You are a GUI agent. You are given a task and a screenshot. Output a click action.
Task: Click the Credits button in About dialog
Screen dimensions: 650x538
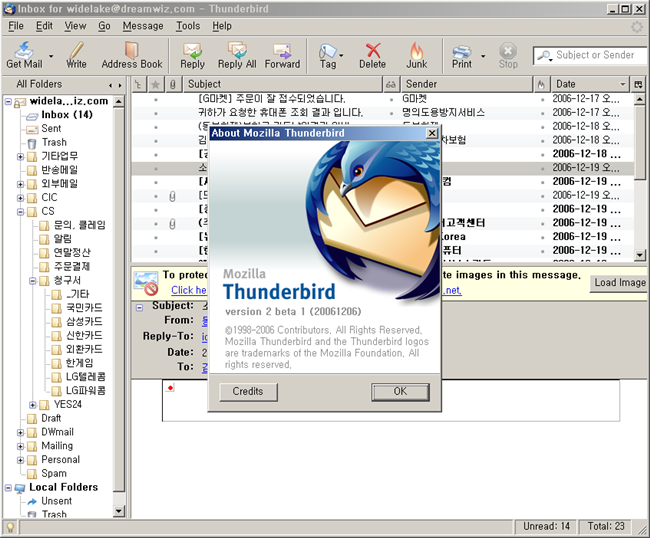tap(248, 391)
